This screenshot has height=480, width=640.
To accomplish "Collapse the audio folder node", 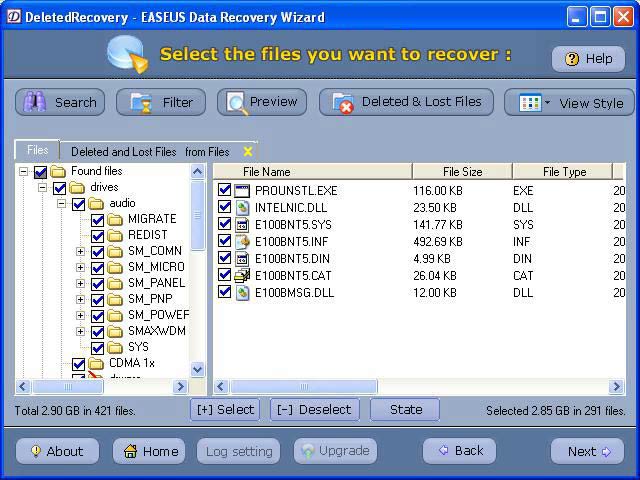I will (x=61, y=203).
